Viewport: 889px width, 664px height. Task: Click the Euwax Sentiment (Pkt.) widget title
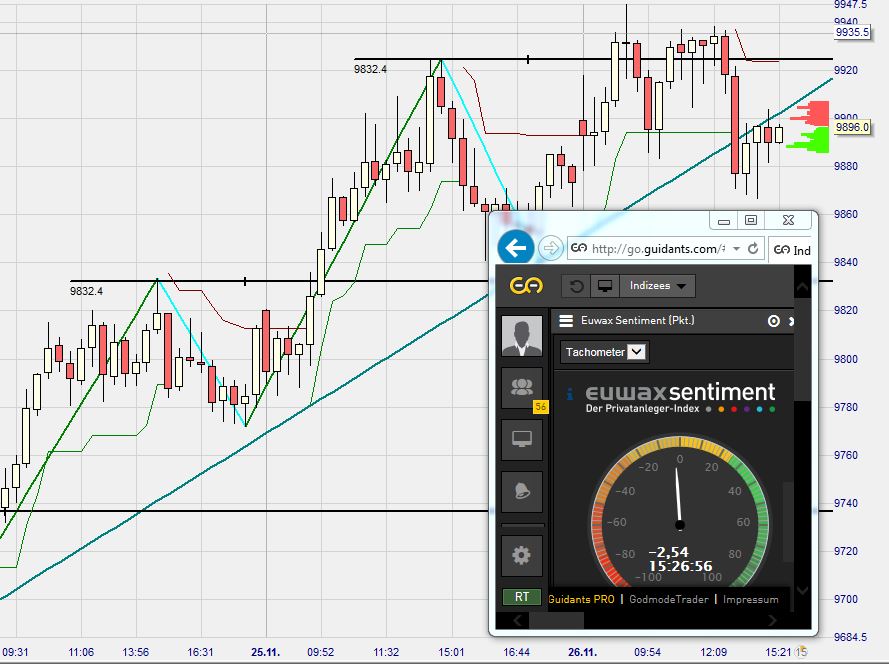tap(637, 320)
